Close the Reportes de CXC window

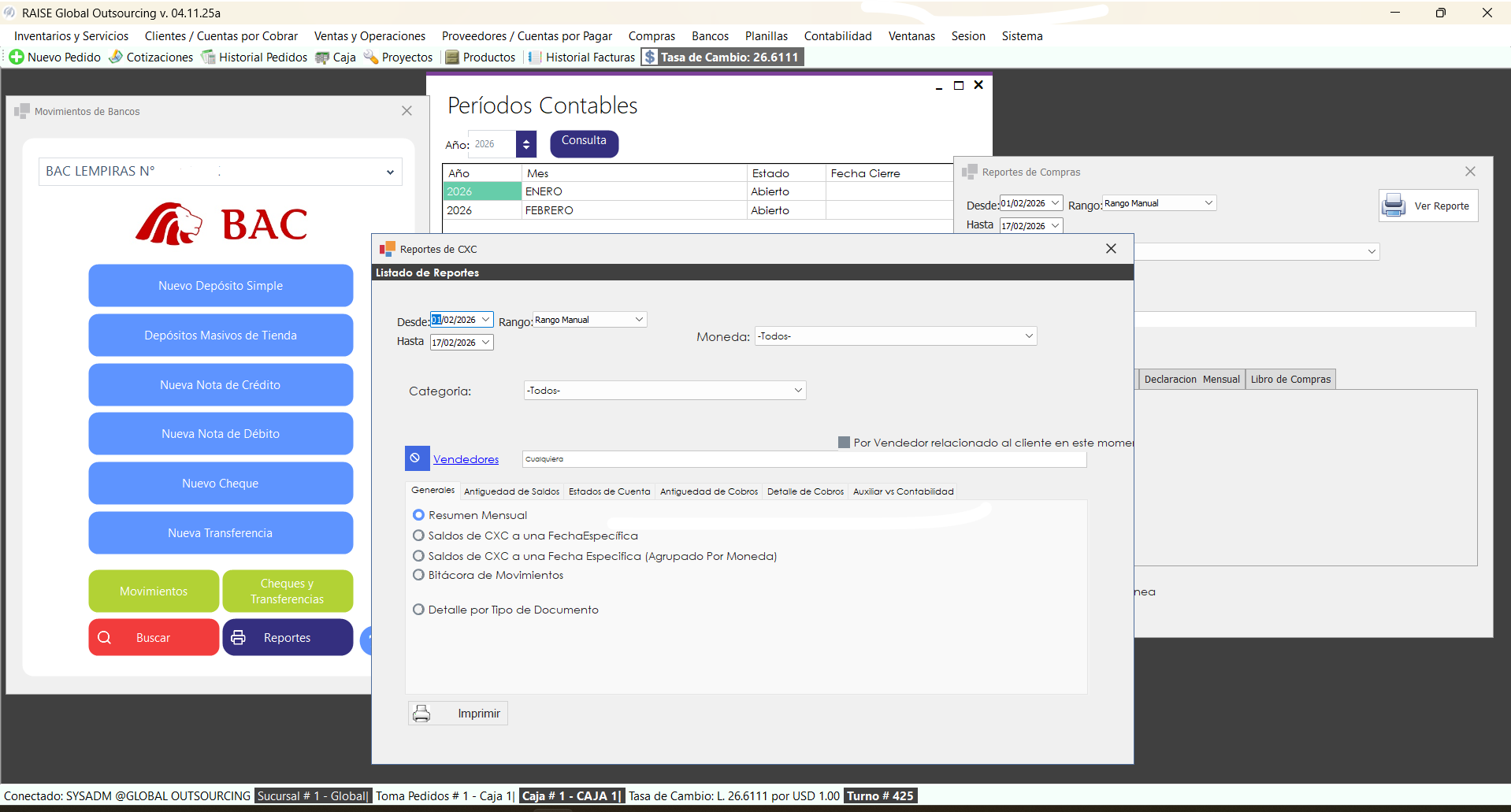(x=1111, y=249)
